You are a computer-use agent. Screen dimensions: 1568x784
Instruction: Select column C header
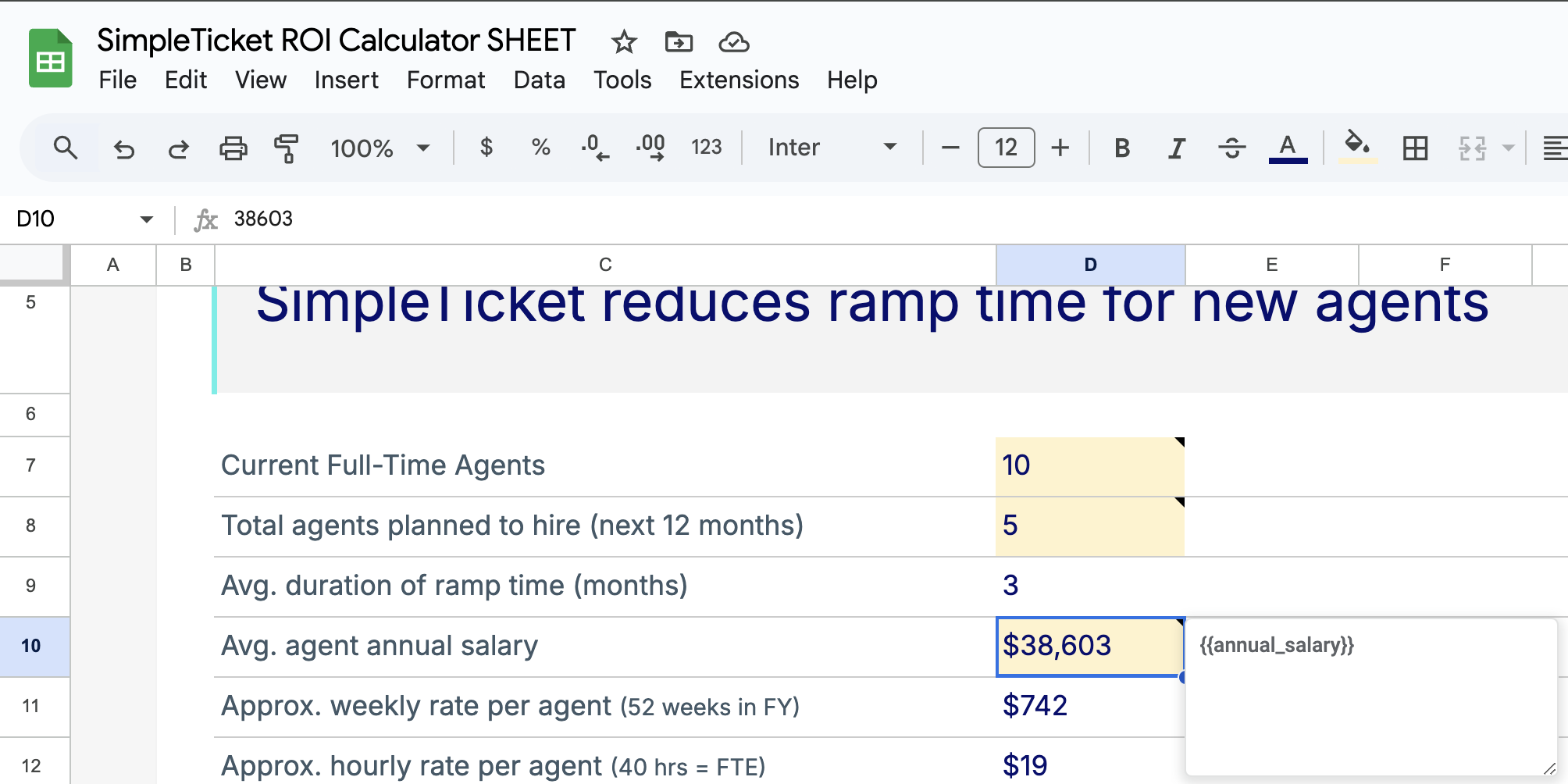coord(605,265)
